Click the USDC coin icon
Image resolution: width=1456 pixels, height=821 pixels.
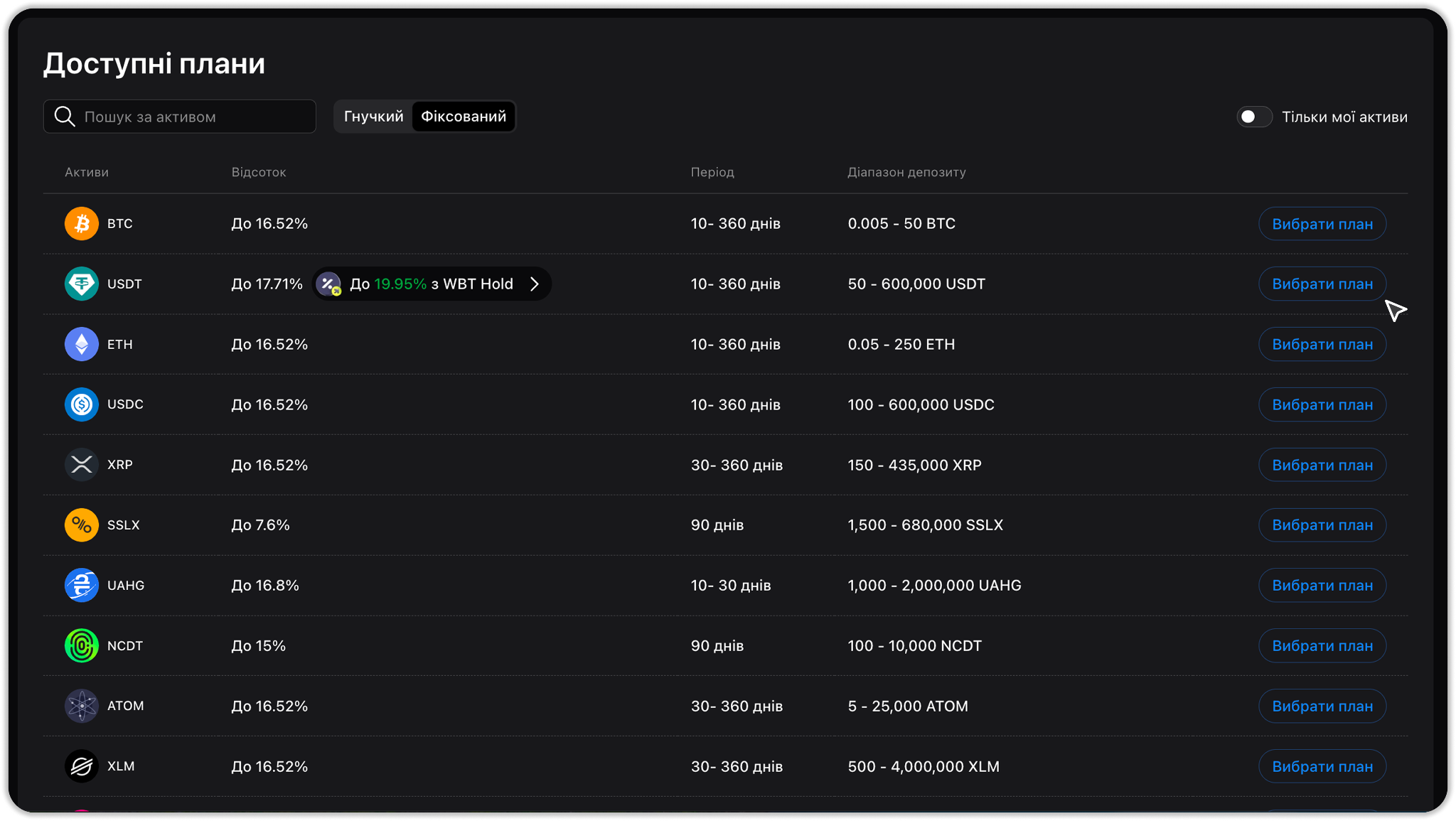tap(82, 404)
